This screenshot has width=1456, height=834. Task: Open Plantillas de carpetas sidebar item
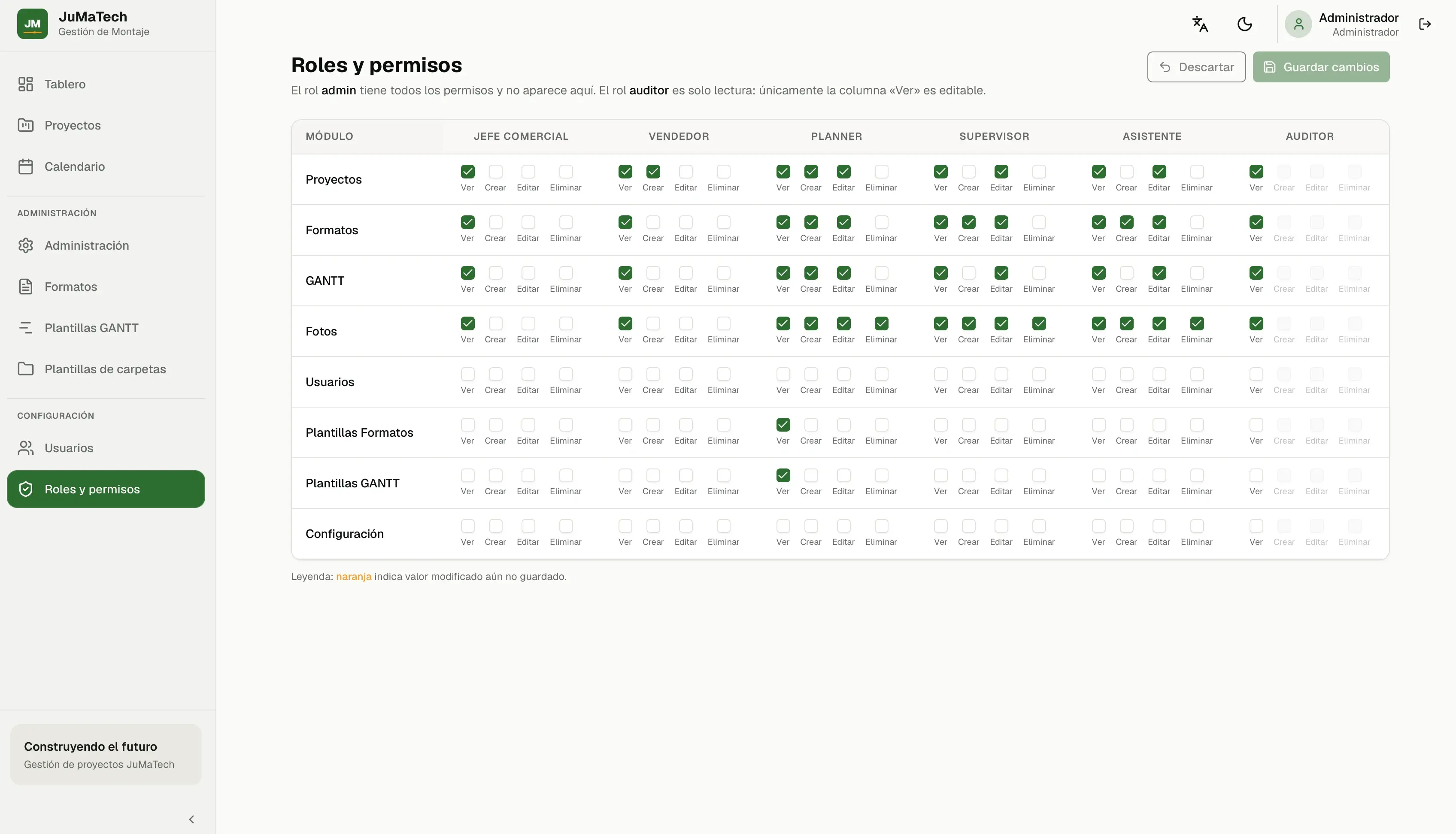tap(106, 369)
